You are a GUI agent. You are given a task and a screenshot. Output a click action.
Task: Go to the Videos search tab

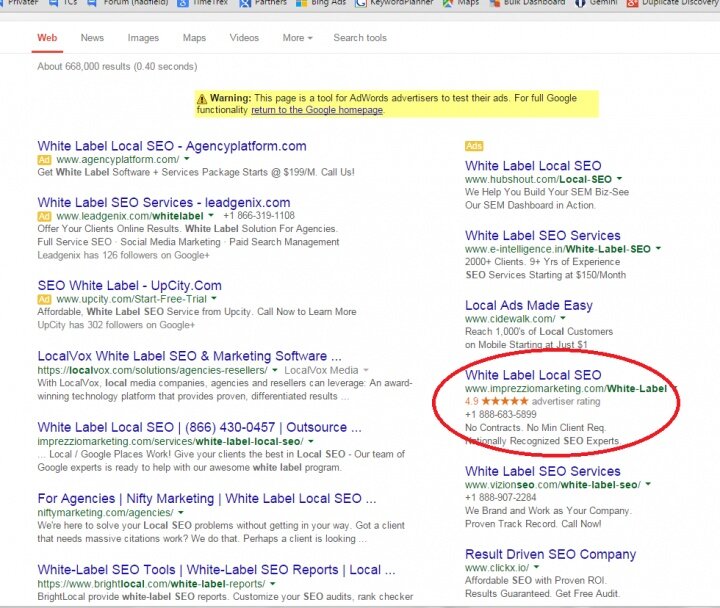(x=244, y=38)
